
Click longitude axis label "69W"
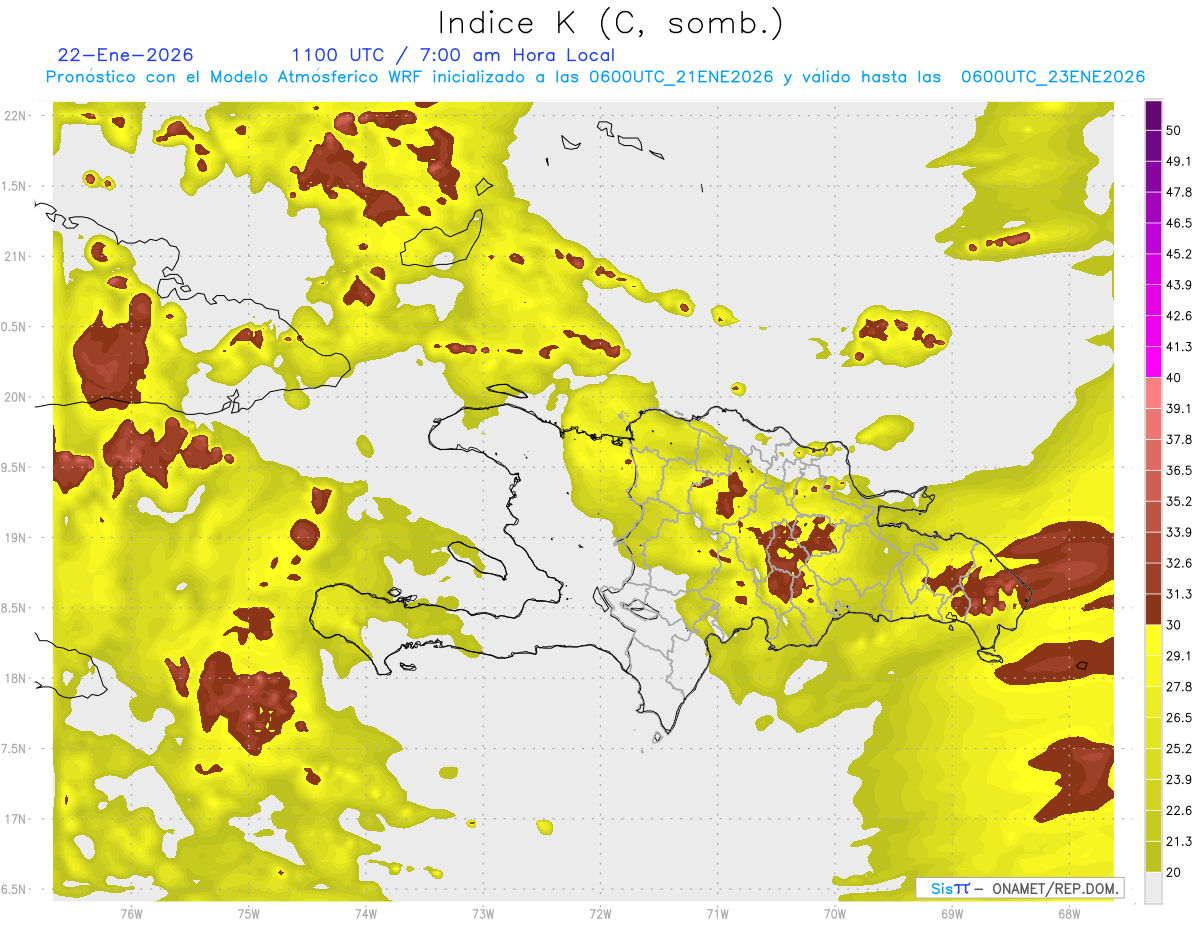(x=952, y=914)
